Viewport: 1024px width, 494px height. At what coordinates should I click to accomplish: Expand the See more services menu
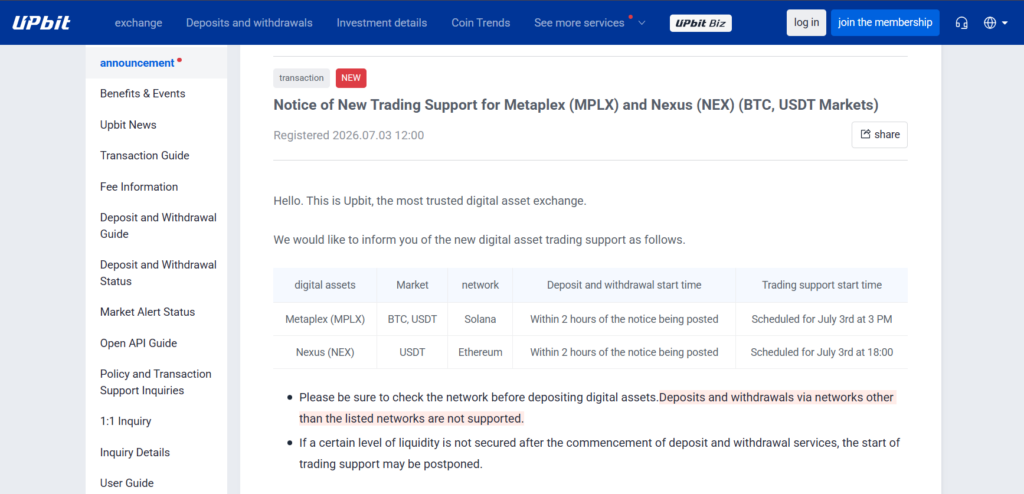click(x=590, y=23)
